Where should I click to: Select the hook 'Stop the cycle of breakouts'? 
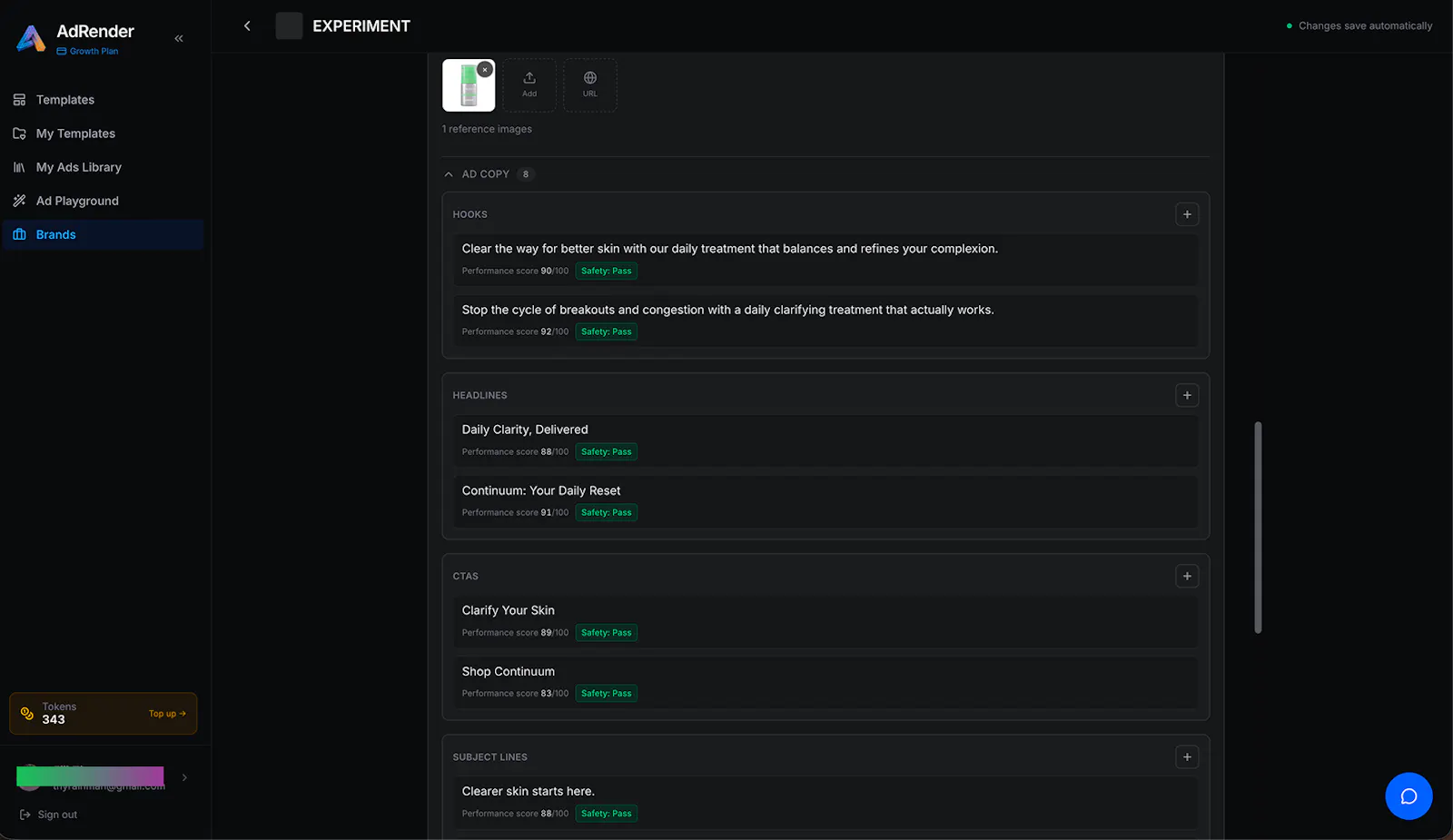(825, 321)
